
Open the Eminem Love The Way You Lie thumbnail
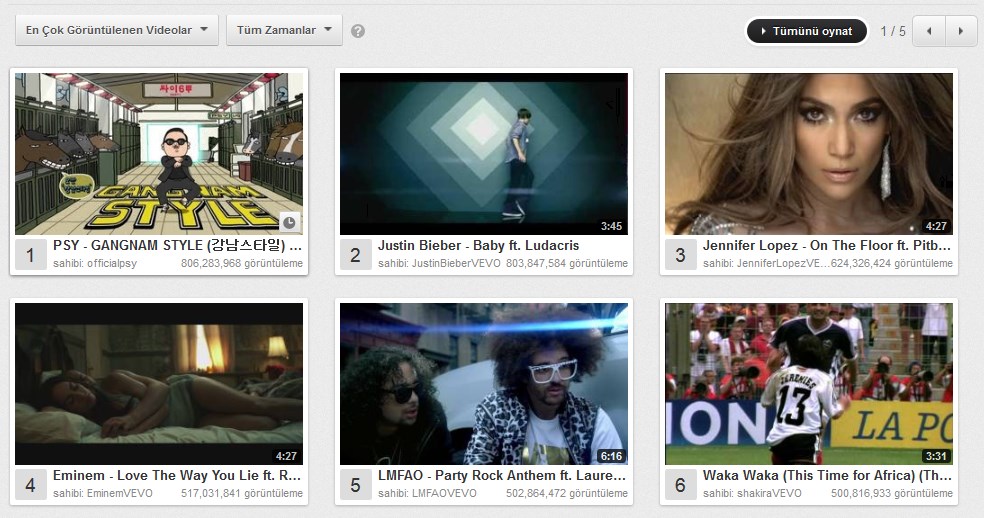[159, 384]
